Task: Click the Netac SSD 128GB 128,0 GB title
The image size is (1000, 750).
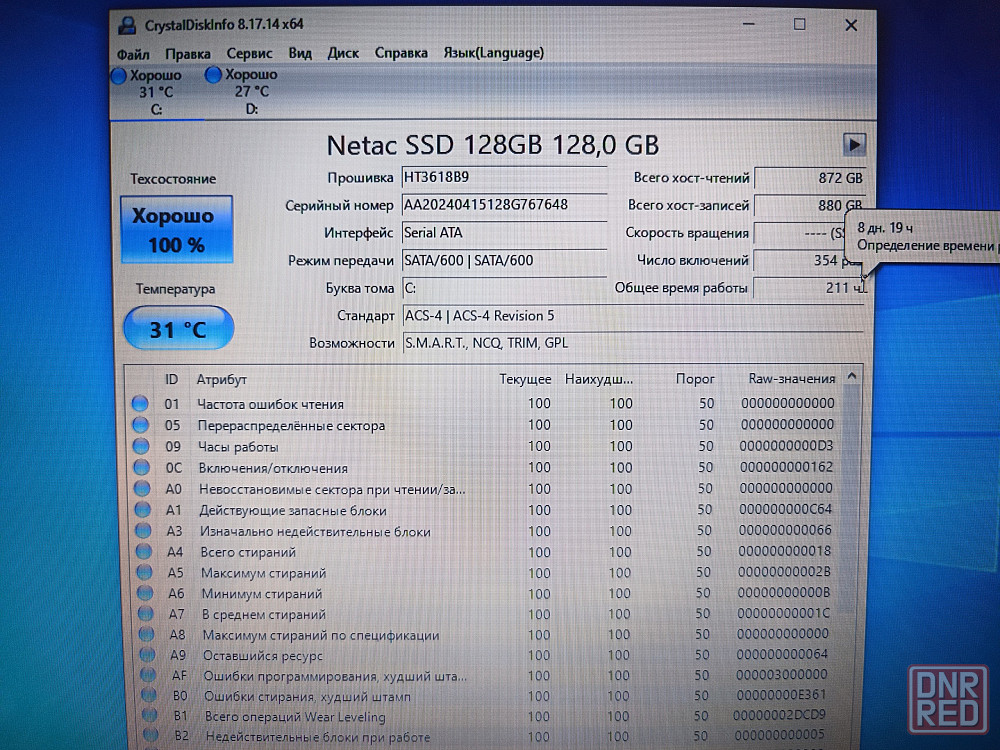Action: click(x=492, y=145)
